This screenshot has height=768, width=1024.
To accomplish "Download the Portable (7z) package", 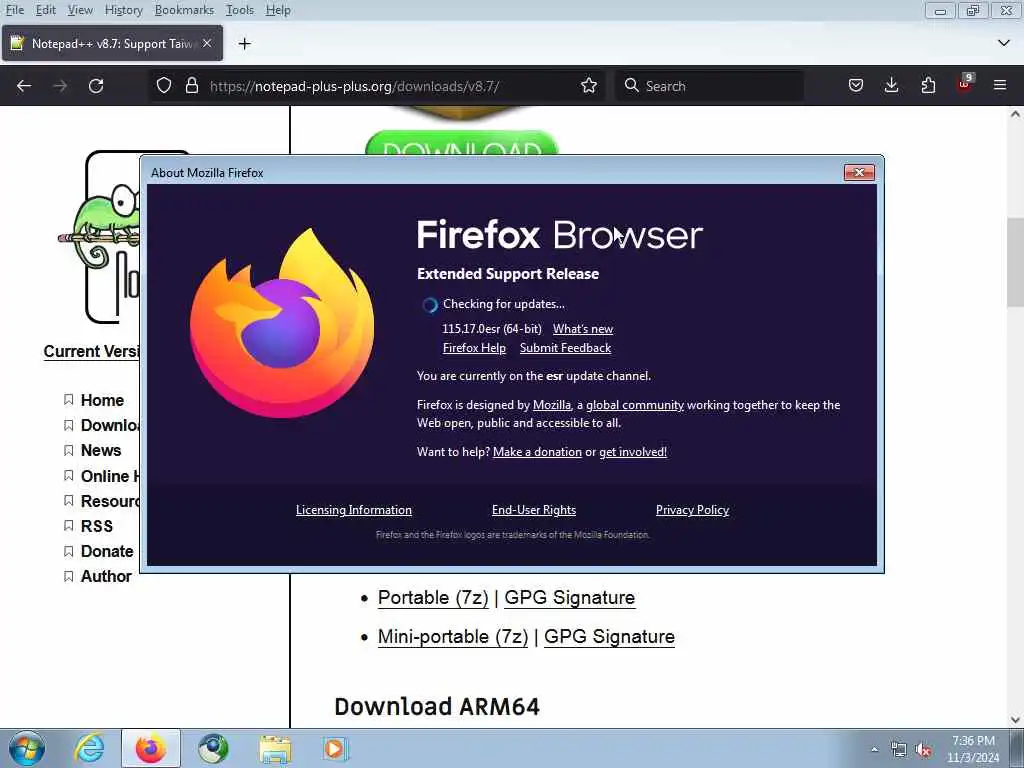I will (x=433, y=598).
